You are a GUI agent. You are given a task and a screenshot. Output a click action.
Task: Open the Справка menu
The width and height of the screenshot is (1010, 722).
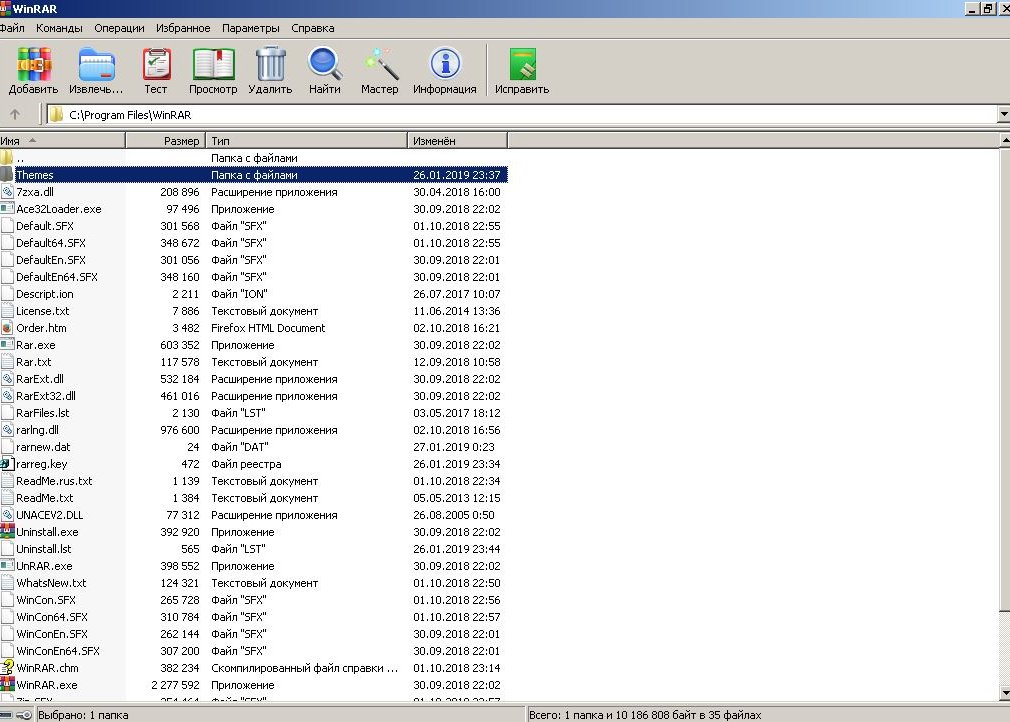coord(312,28)
